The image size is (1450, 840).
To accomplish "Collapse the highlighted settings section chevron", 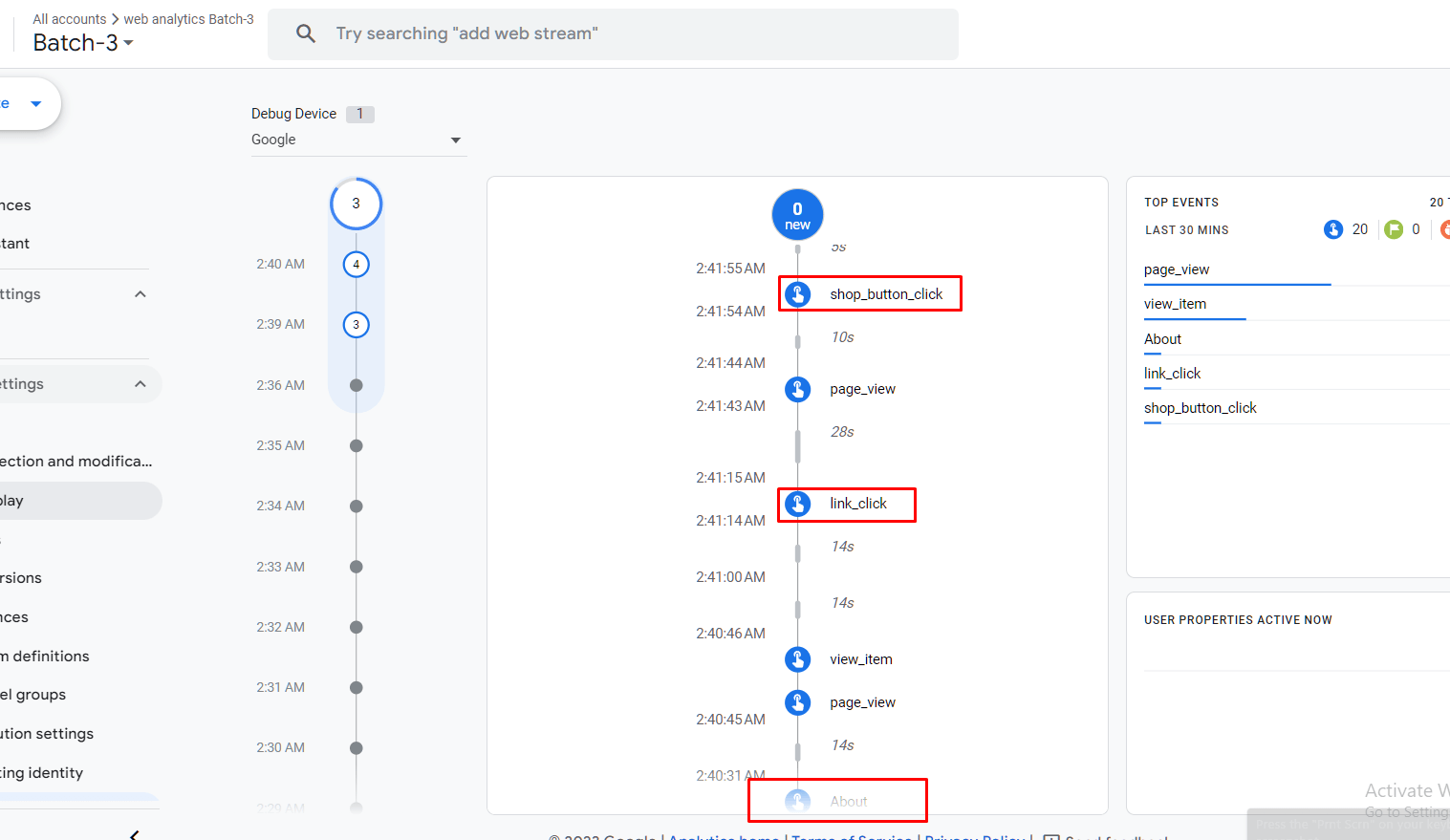I will pos(141,384).
